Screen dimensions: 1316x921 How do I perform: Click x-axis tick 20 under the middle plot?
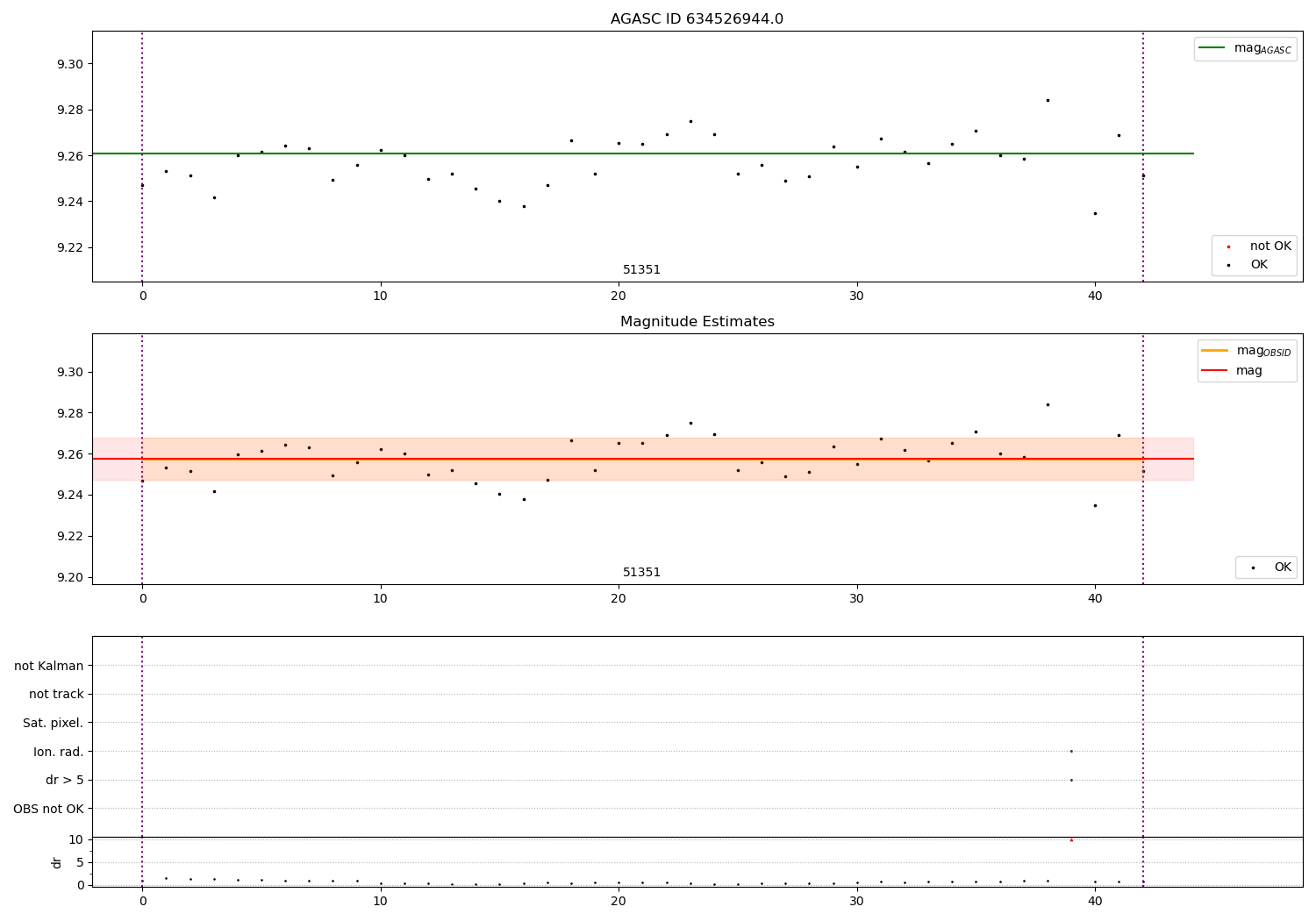pos(619,599)
